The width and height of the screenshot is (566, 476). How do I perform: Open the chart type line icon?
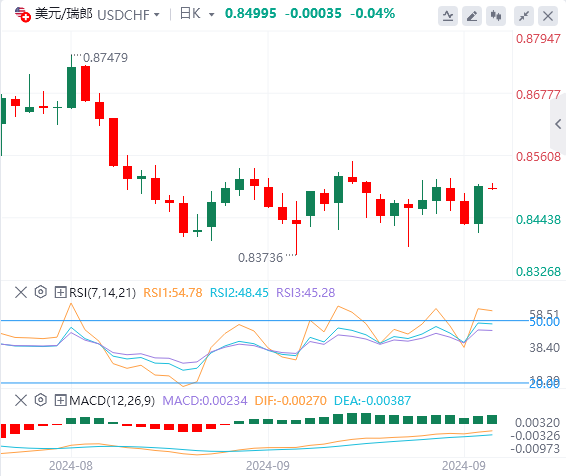click(448, 16)
